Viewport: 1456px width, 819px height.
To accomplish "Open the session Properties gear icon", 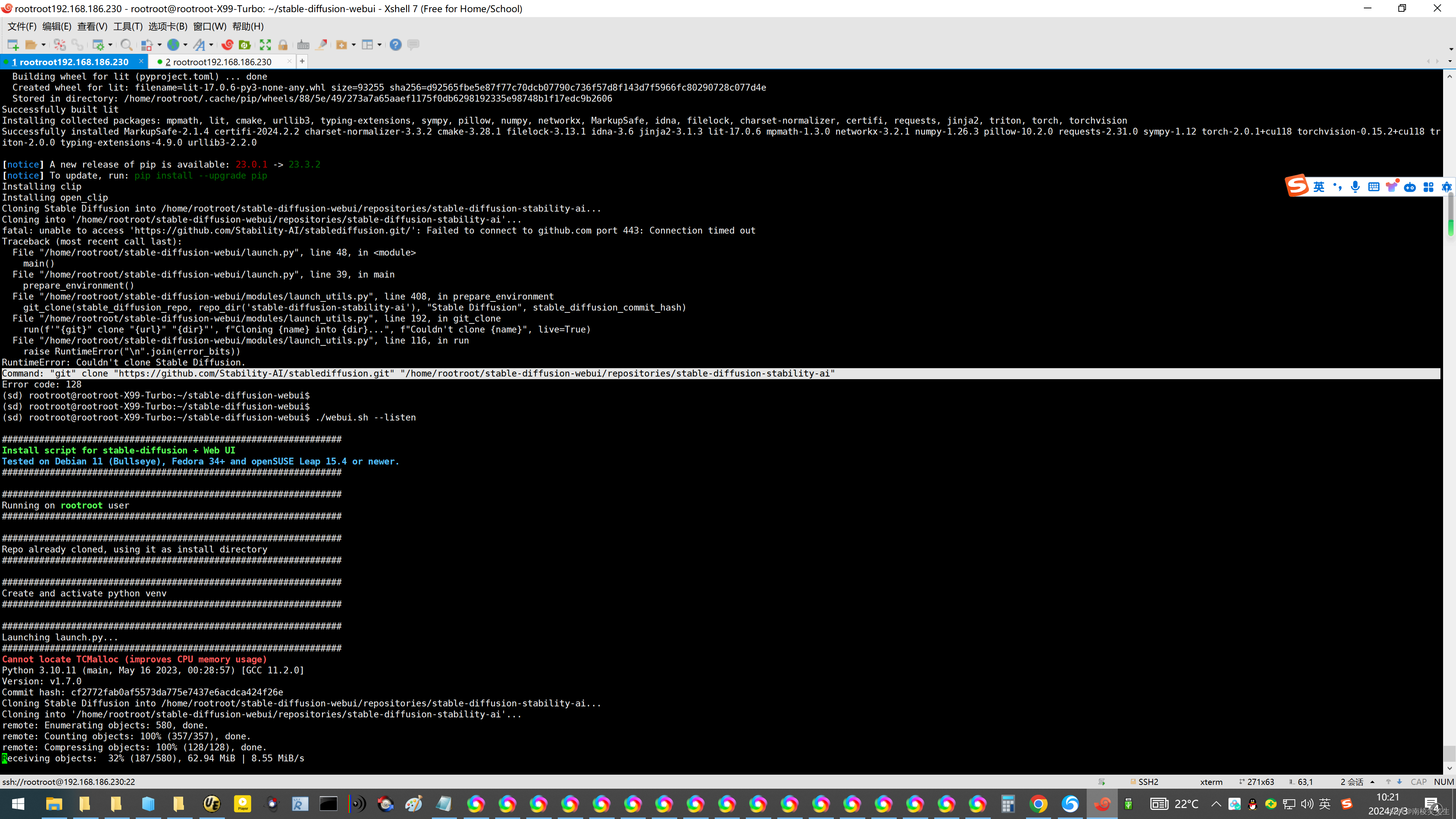I will pyautogui.click(x=98, y=45).
